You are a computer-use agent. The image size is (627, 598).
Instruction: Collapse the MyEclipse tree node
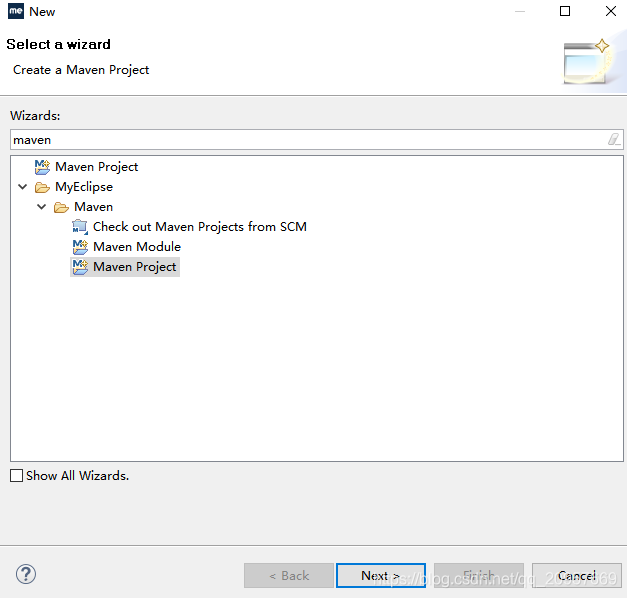coord(23,187)
